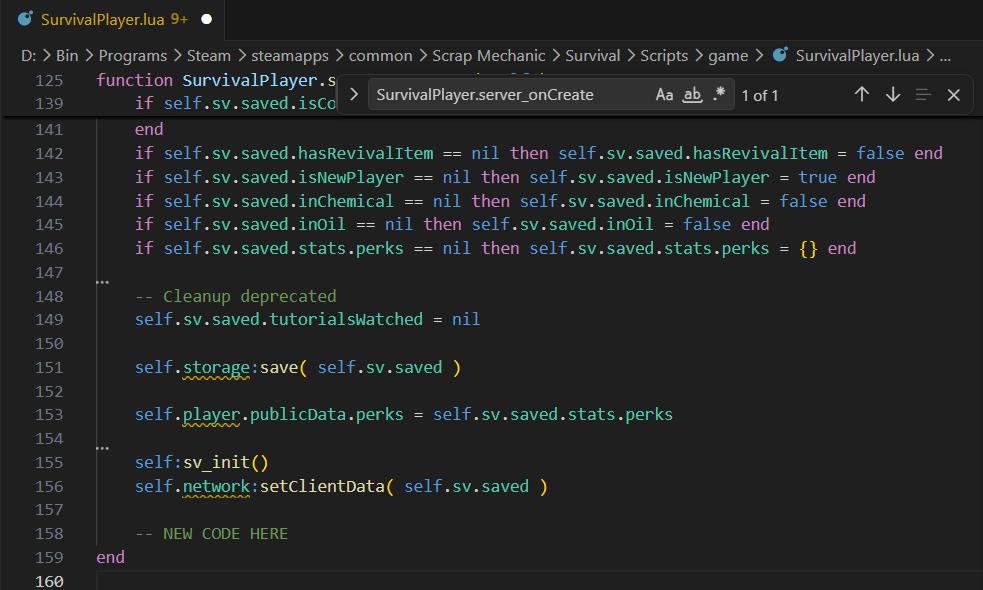Click Find in Selection icon
The width and height of the screenshot is (983, 590).
923,95
